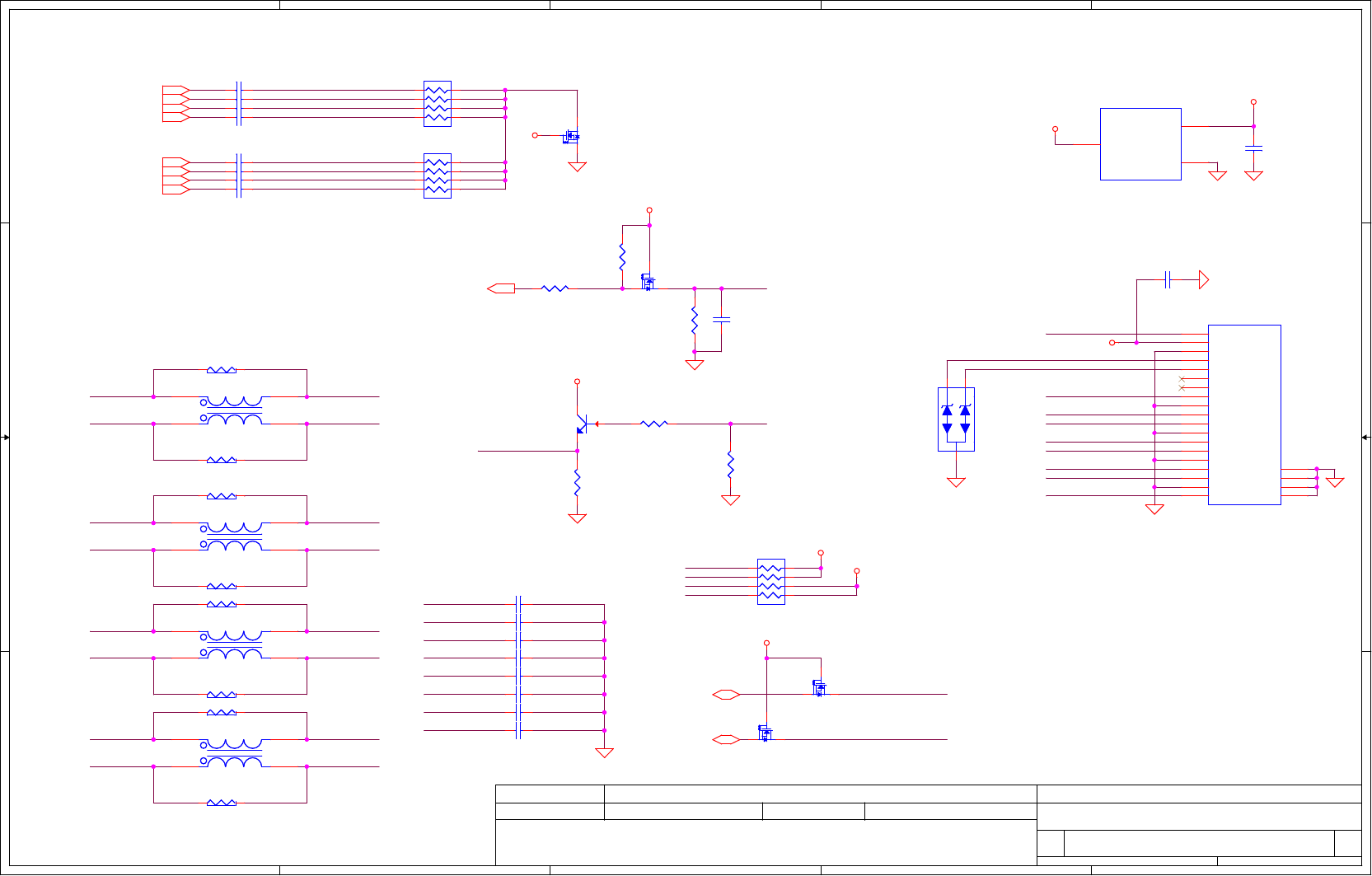Select the capacitor beside the top-right IC

(x=1253, y=148)
